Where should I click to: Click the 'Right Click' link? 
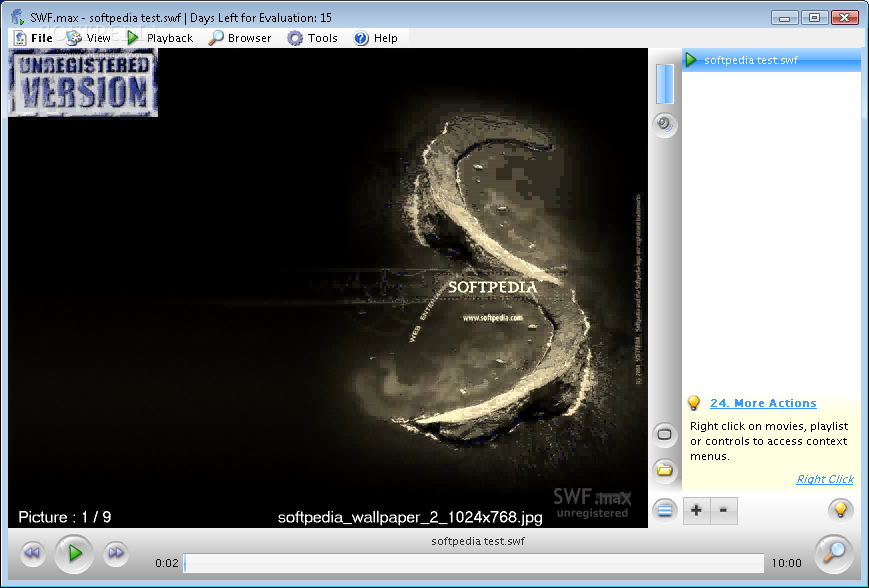825,479
